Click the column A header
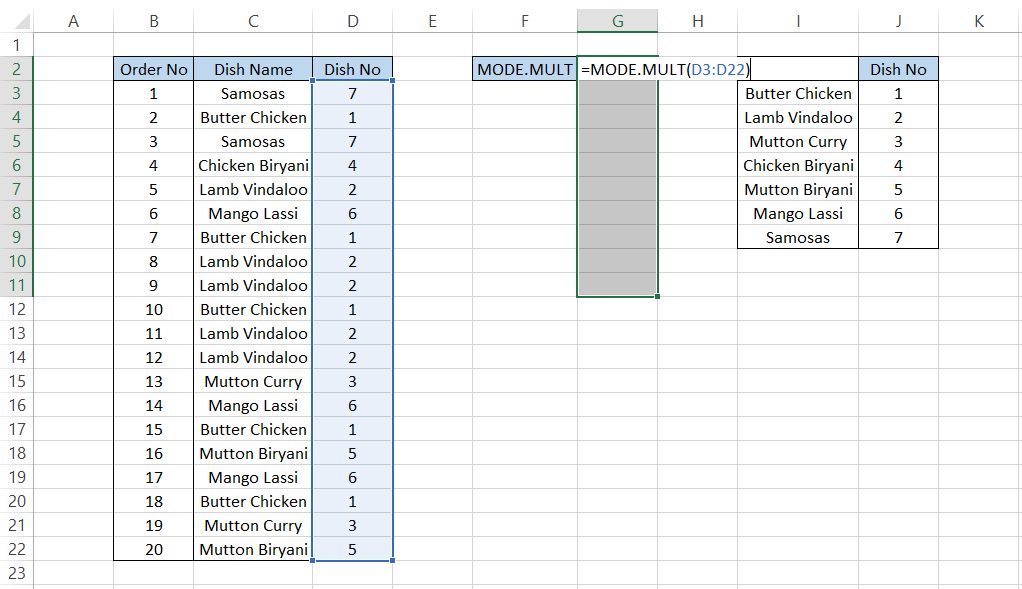1022x589 pixels. (x=73, y=21)
